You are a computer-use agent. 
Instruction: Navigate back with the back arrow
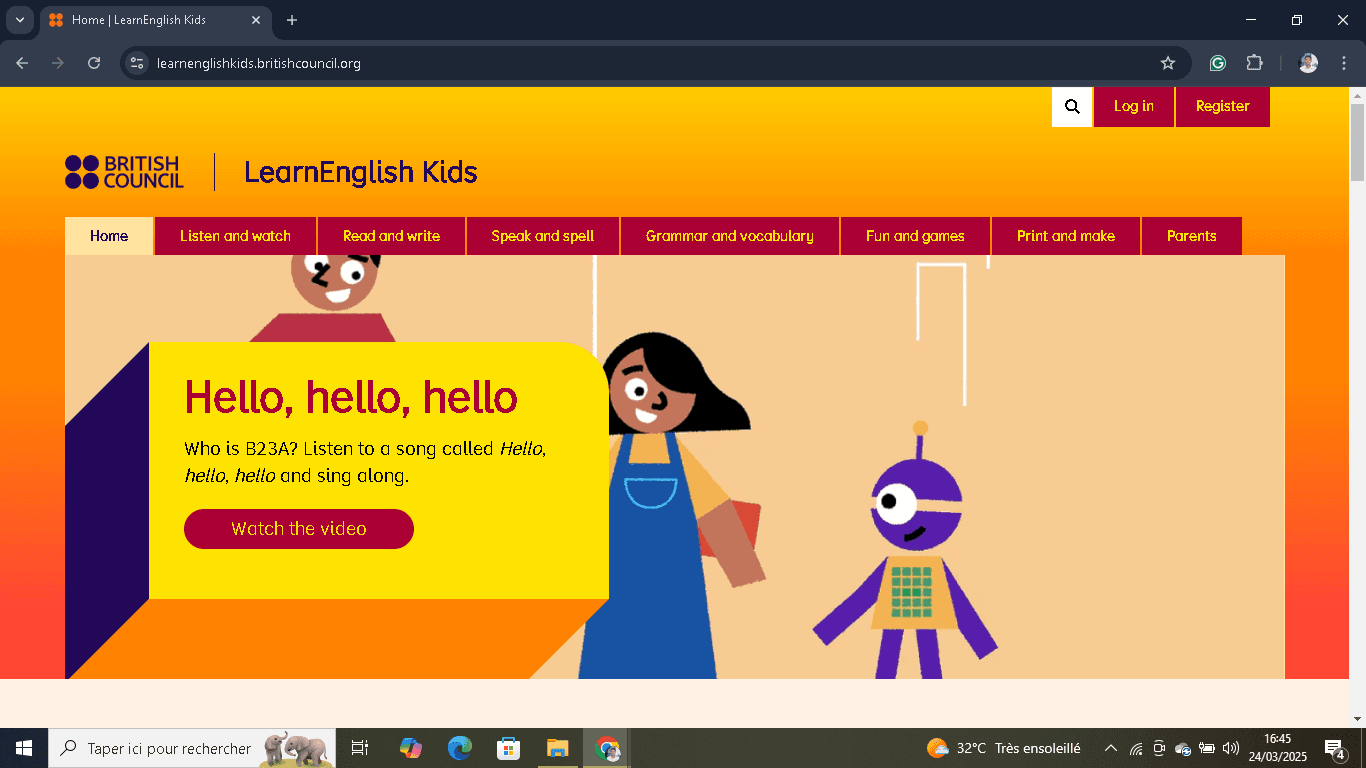click(21, 62)
